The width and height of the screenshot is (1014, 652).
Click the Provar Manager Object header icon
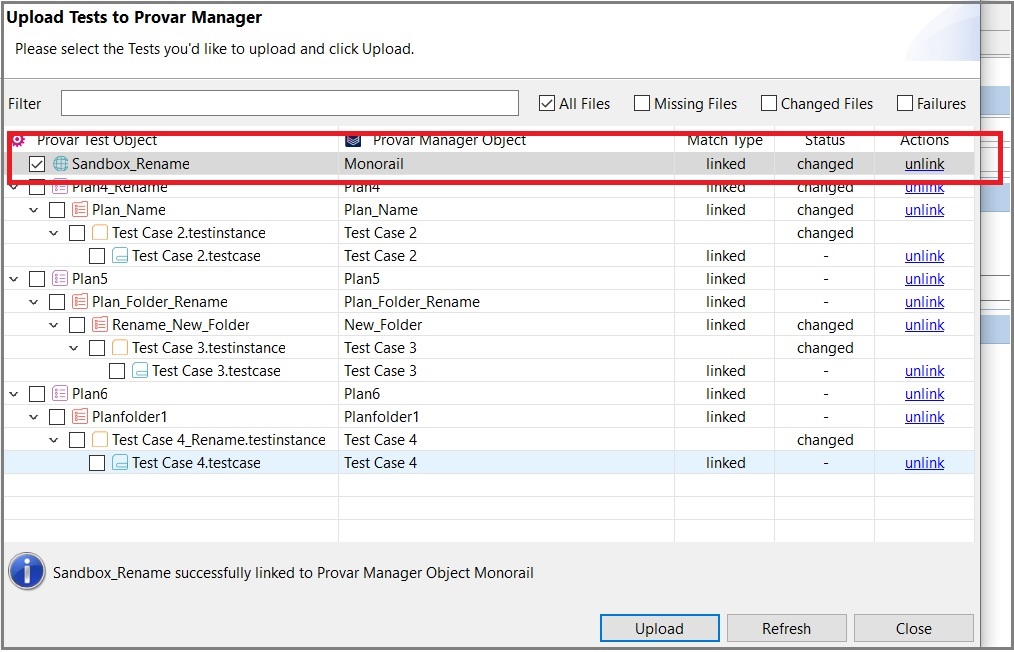coord(353,140)
